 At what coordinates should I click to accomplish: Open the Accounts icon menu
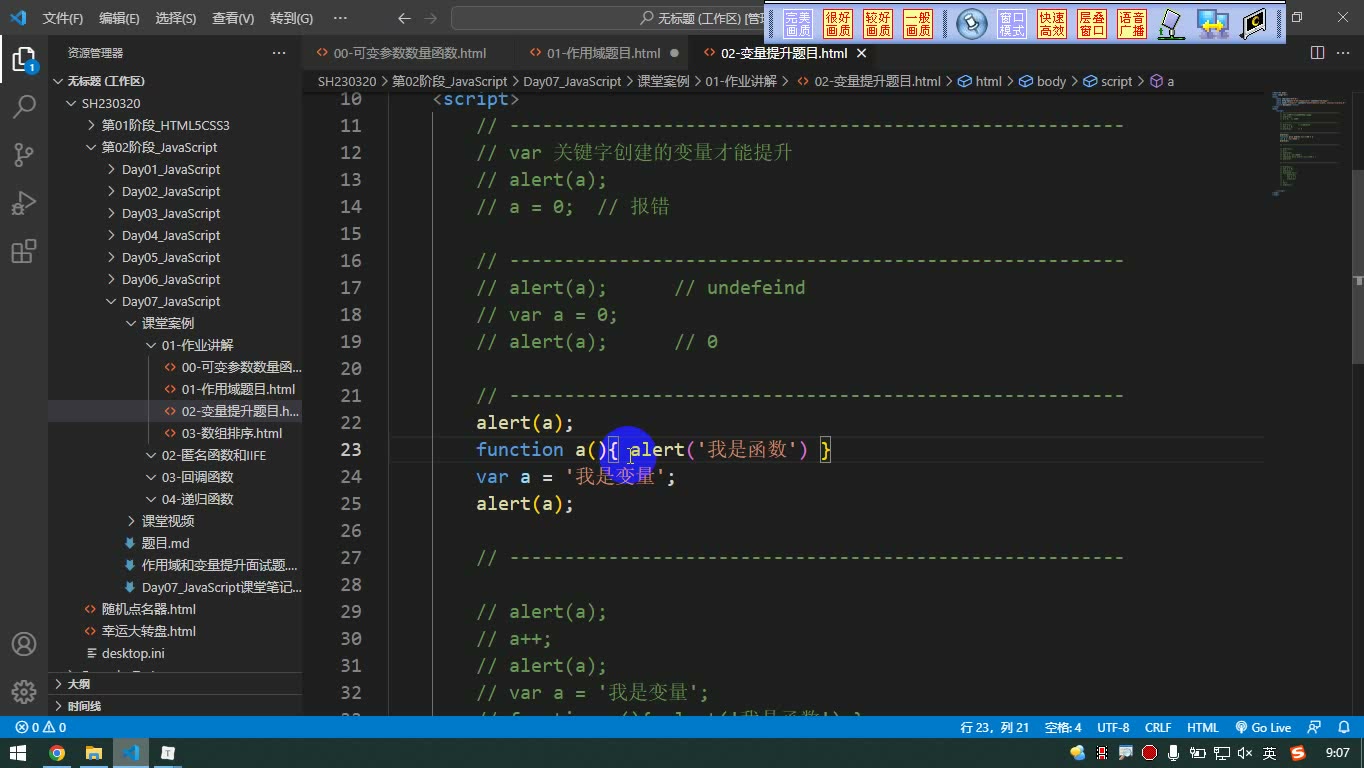(24, 644)
